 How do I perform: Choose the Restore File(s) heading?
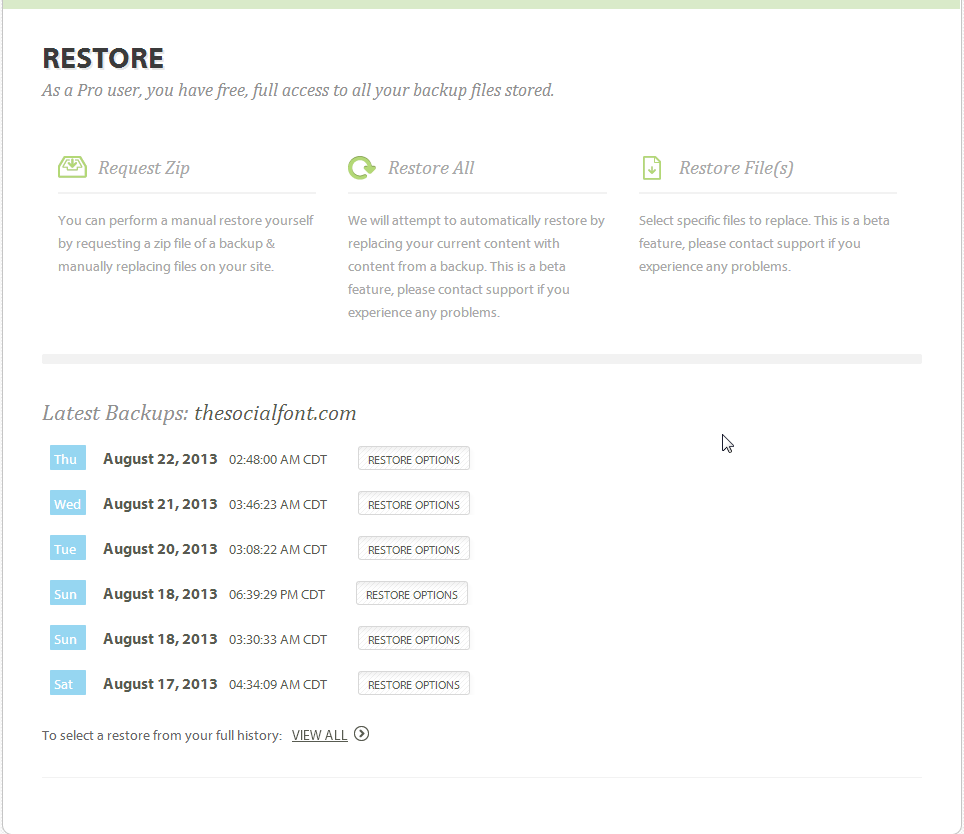pos(736,168)
